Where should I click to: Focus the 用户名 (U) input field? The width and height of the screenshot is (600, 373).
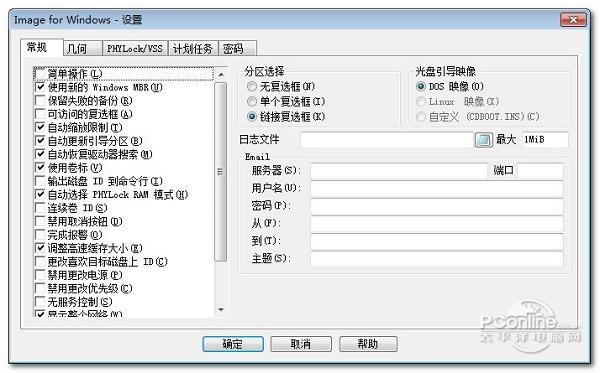pos(437,189)
